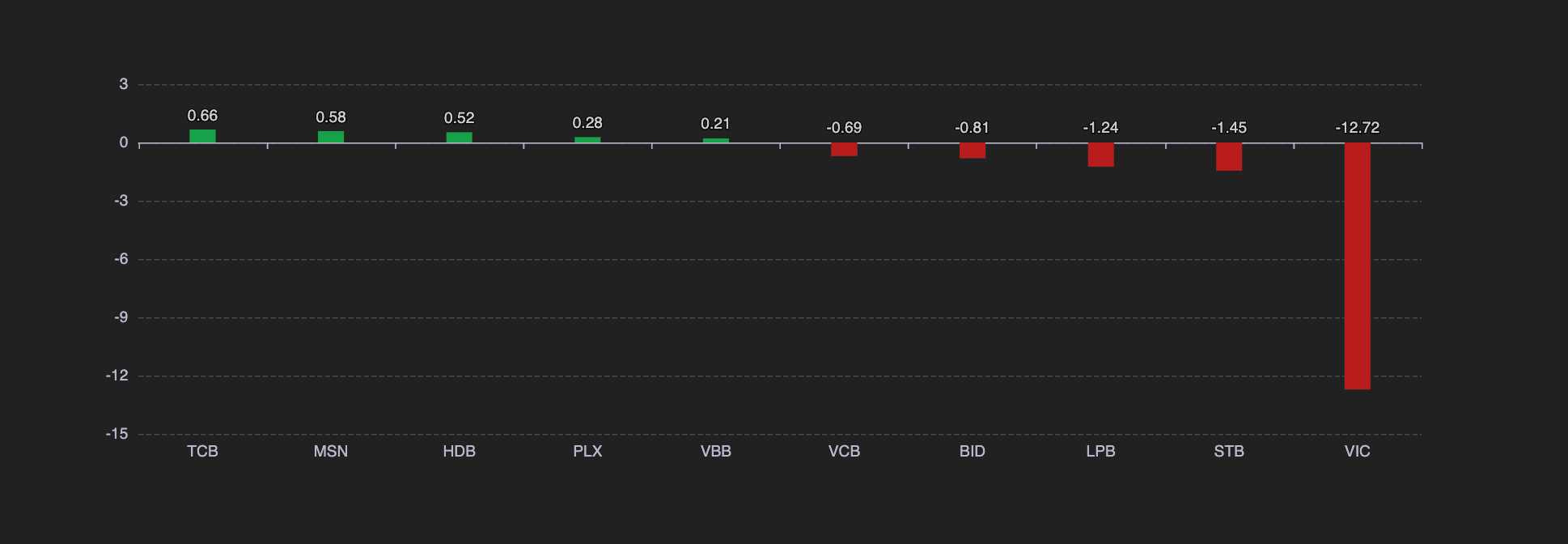This screenshot has height=544, width=1568.
Task: Click the 0.66 value label
Action: point(202,116)
